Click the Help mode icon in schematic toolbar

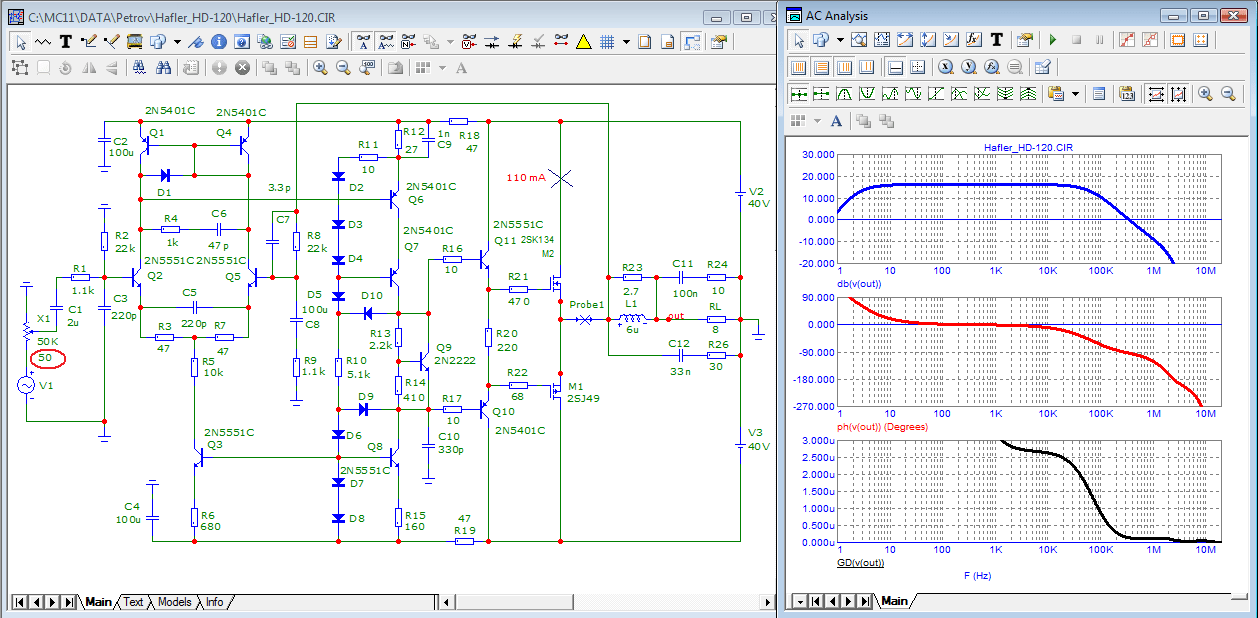pos(241,41)
